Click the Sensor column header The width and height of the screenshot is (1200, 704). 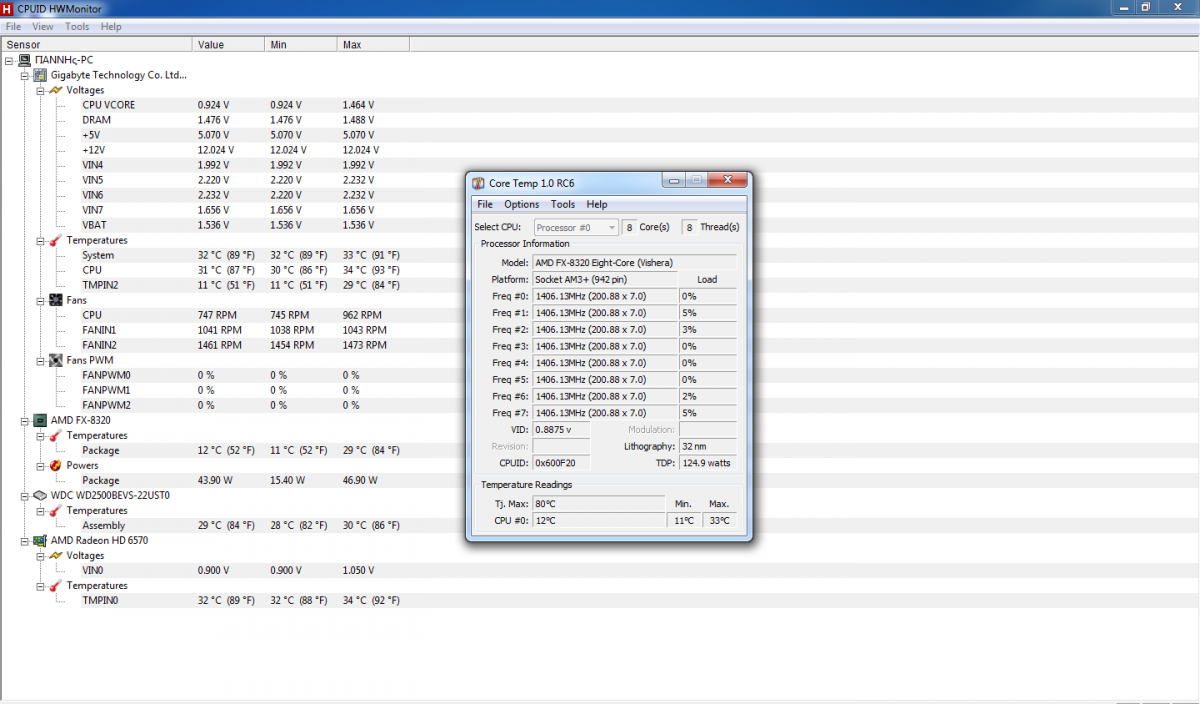(96, 44)
